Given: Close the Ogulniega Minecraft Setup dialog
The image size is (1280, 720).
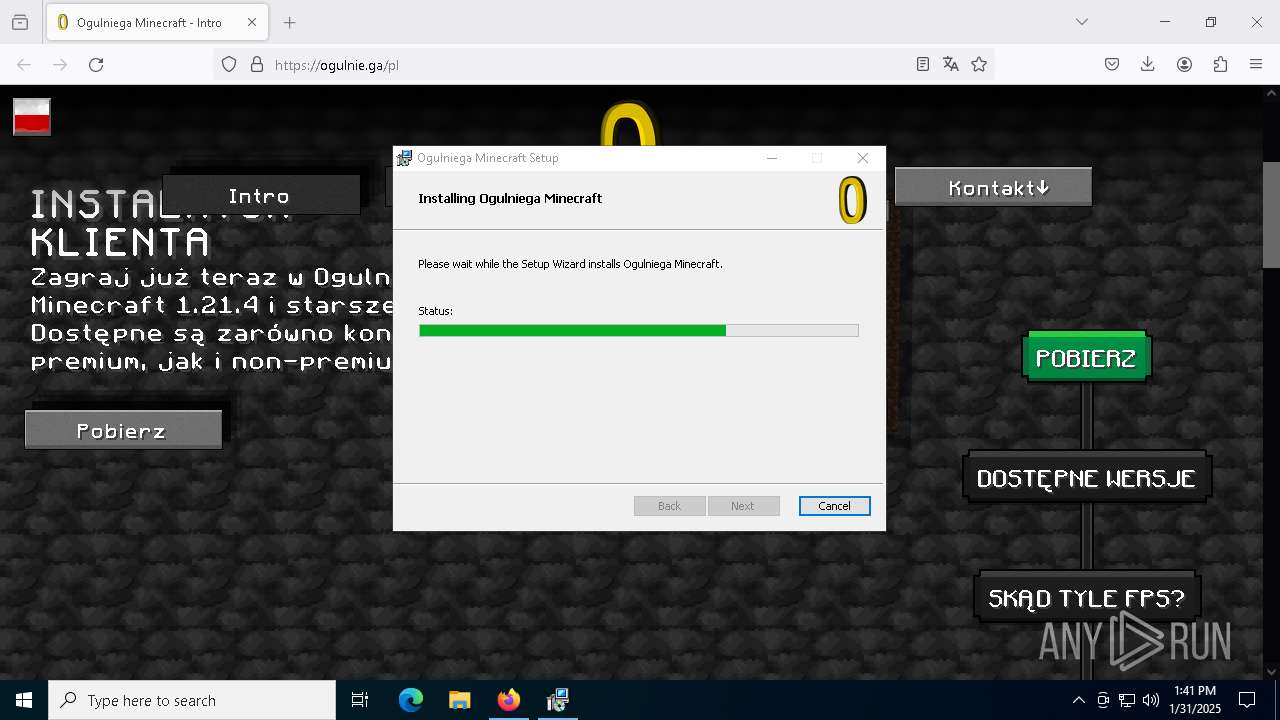Looking at the screenshot, I should (x=862, y=158).
